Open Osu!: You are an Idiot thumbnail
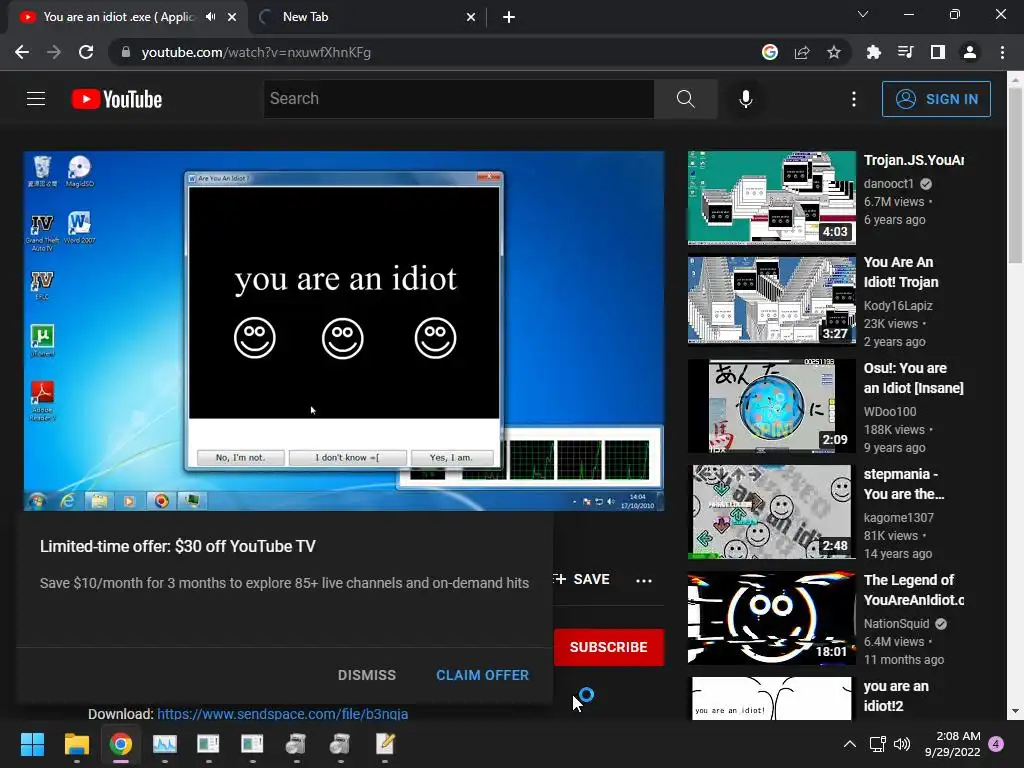 click(x=771, y=406)
